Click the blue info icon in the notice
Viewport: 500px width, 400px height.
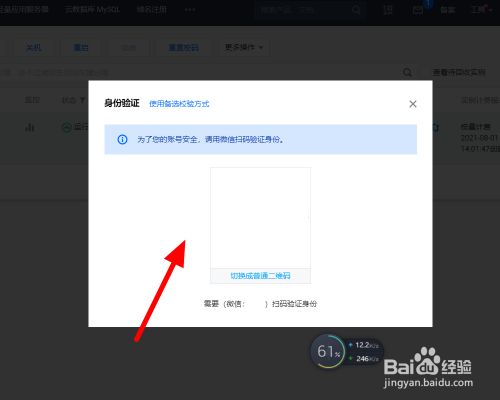point(122,139)
